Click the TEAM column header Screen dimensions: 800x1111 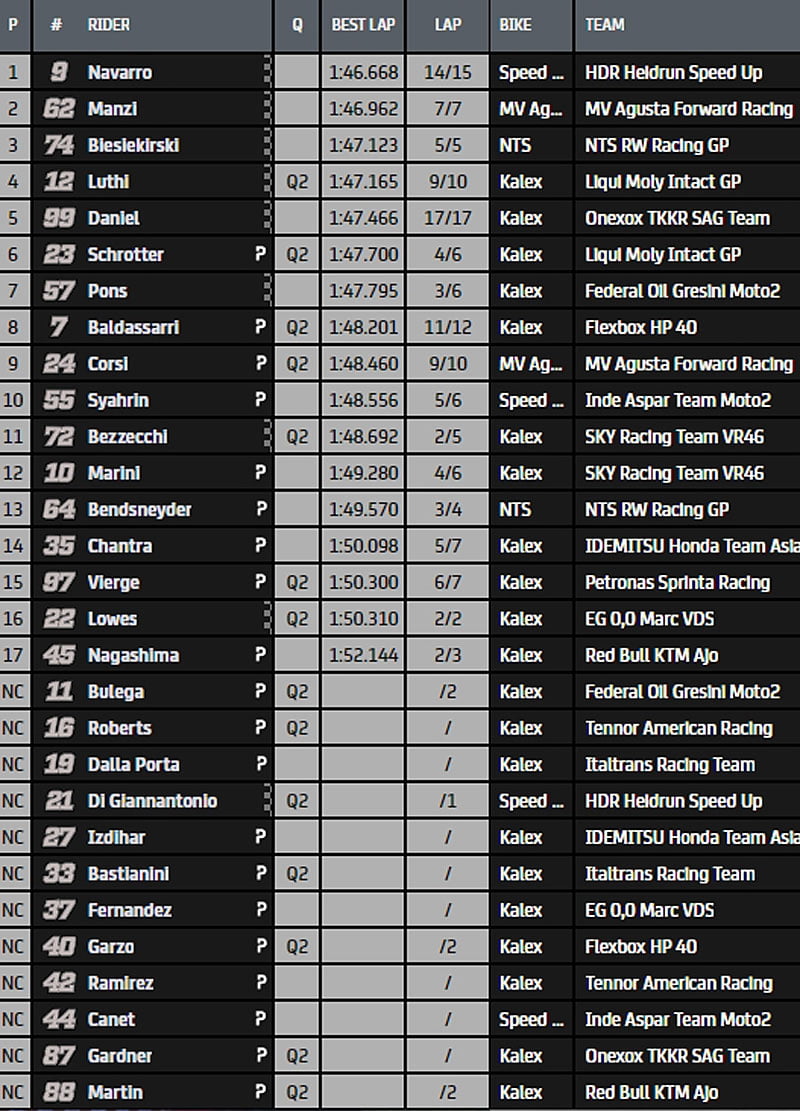coord(605,24)
